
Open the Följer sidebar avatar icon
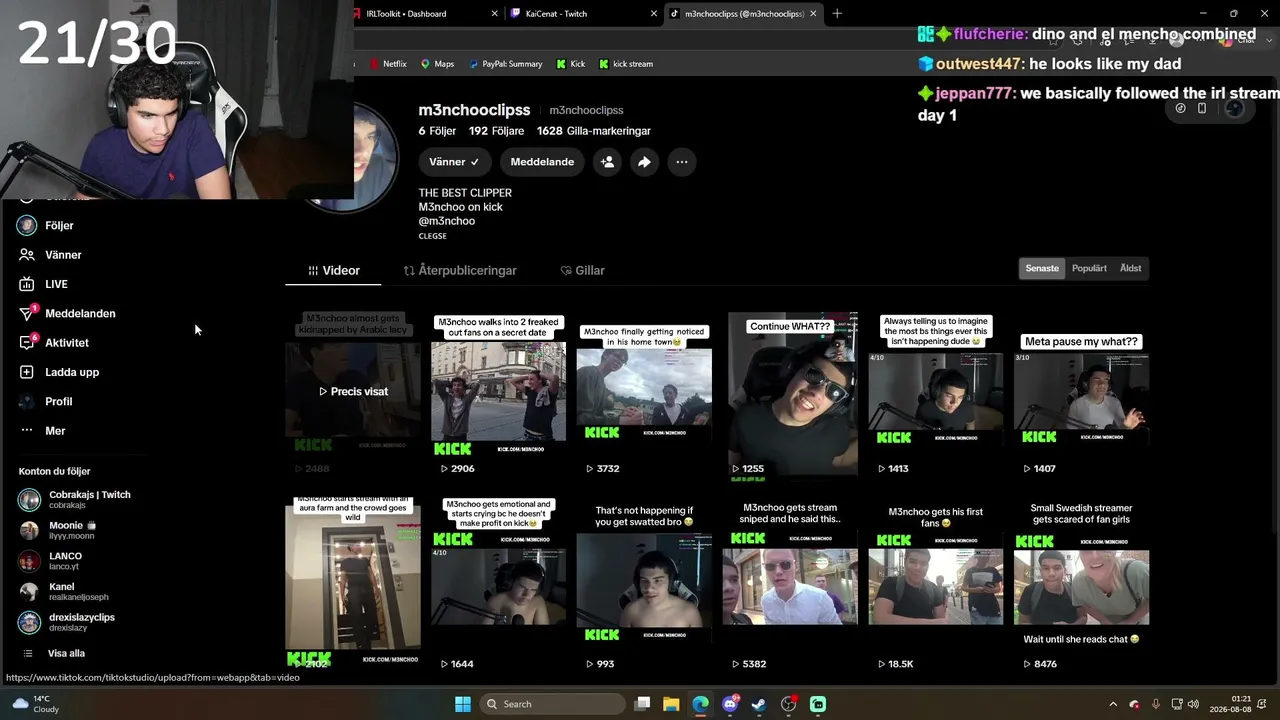coord(27,226)
